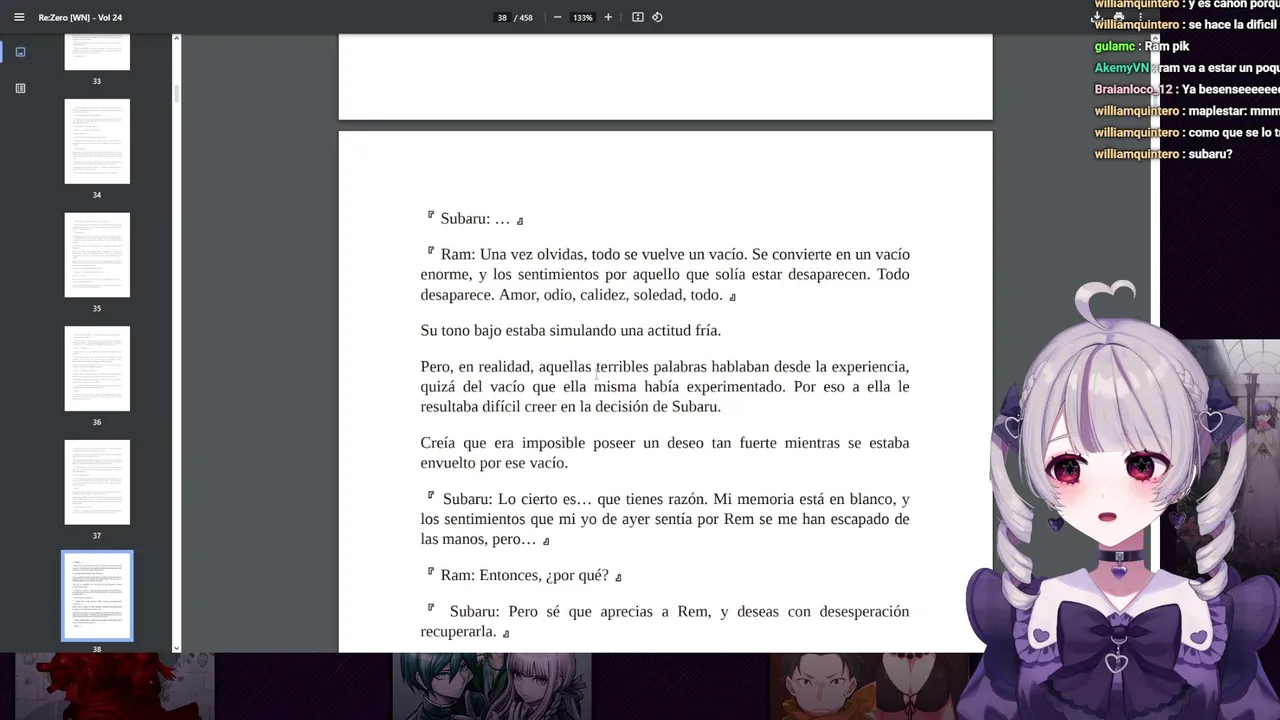Click the thumbnail sidebar scroll-up arrow

pos(176,38)
